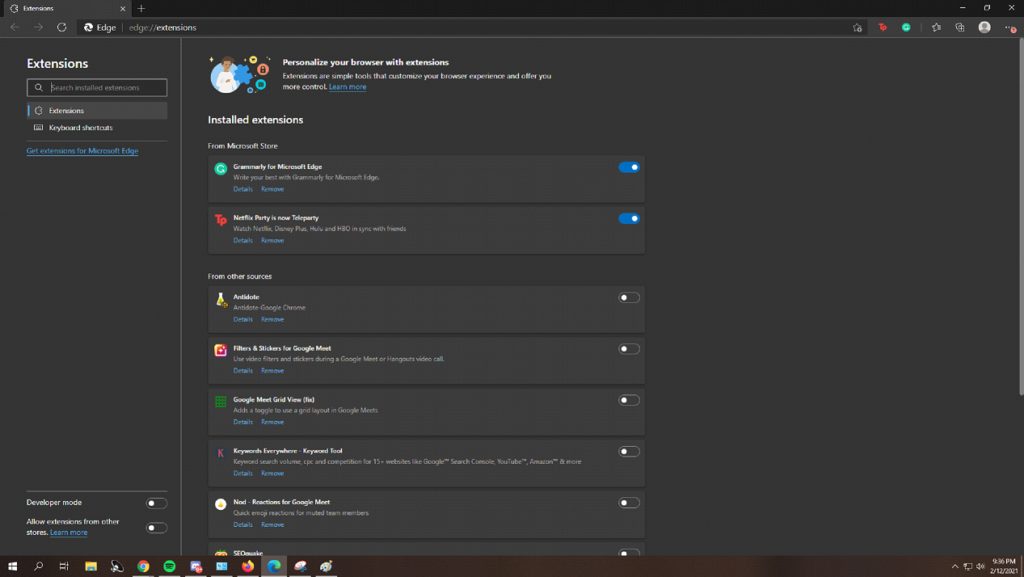1024x577 pixels.
Task: Click the browser forward arrow
Action: point(39,27)
